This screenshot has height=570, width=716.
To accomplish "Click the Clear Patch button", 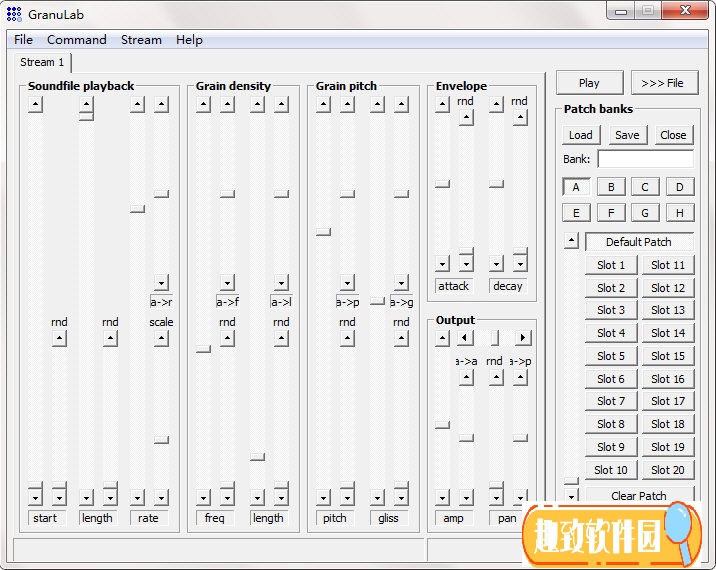I will coord(639,495).
